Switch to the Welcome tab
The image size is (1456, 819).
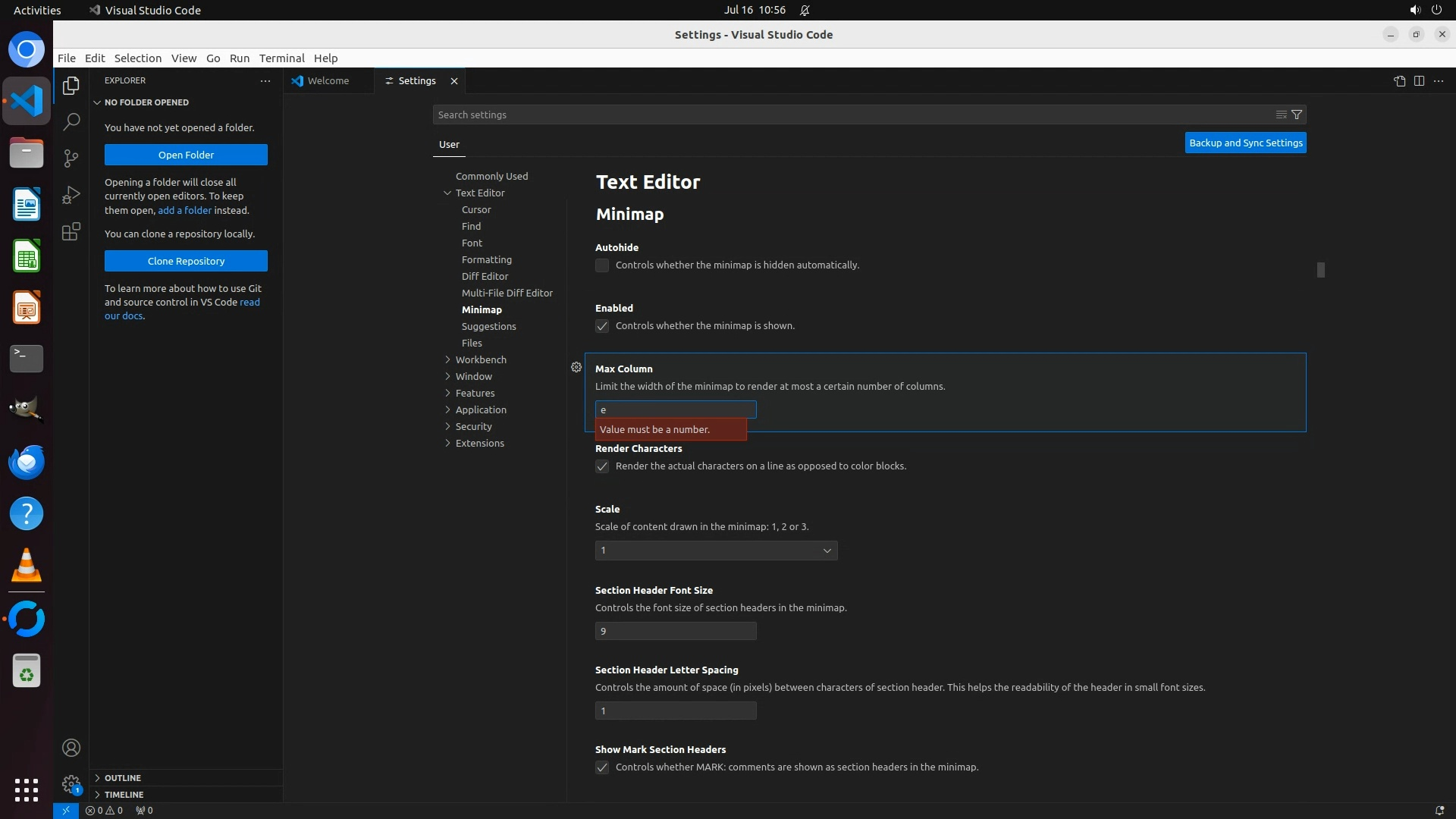[x=328, y=81]
